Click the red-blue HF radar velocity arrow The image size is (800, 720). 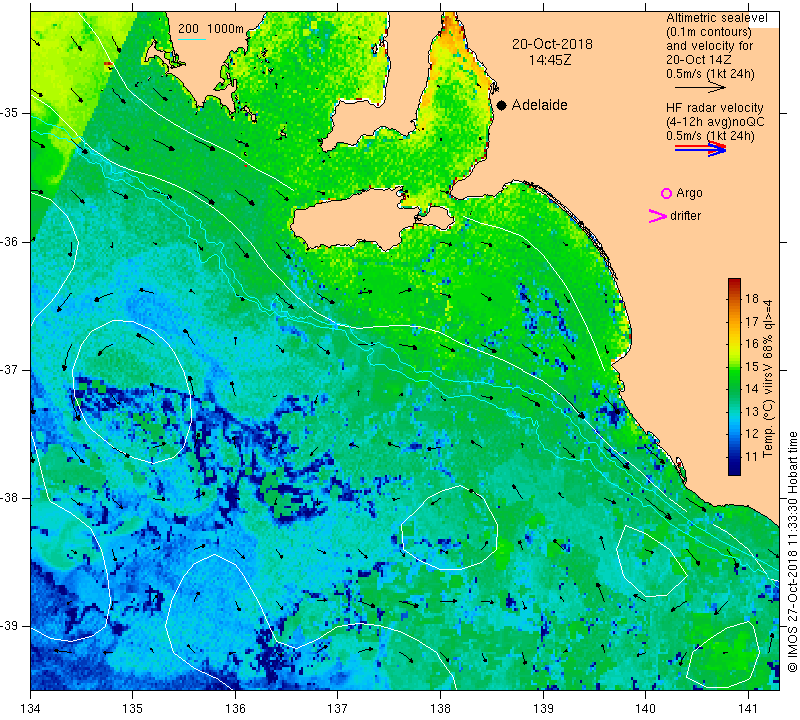pyautogui.click(x=700, y=148)
